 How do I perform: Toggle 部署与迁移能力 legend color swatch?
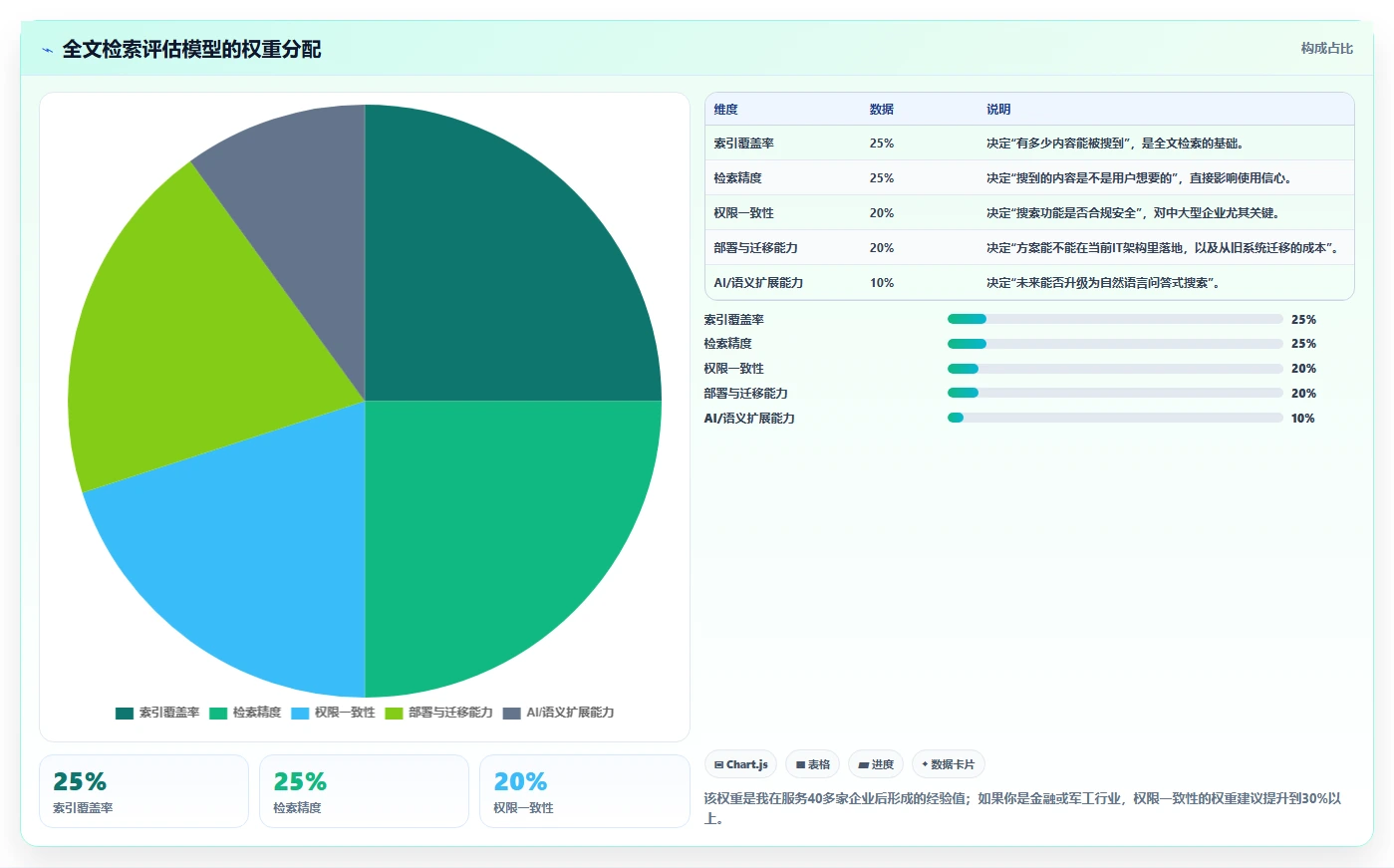(x=394, y=713)
